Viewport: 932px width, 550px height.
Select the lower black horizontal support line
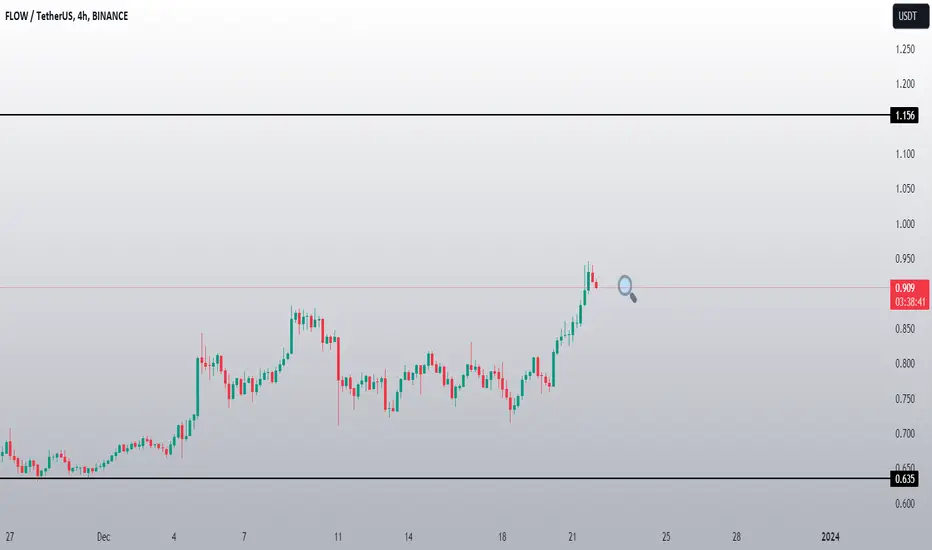tap(400, 478)
